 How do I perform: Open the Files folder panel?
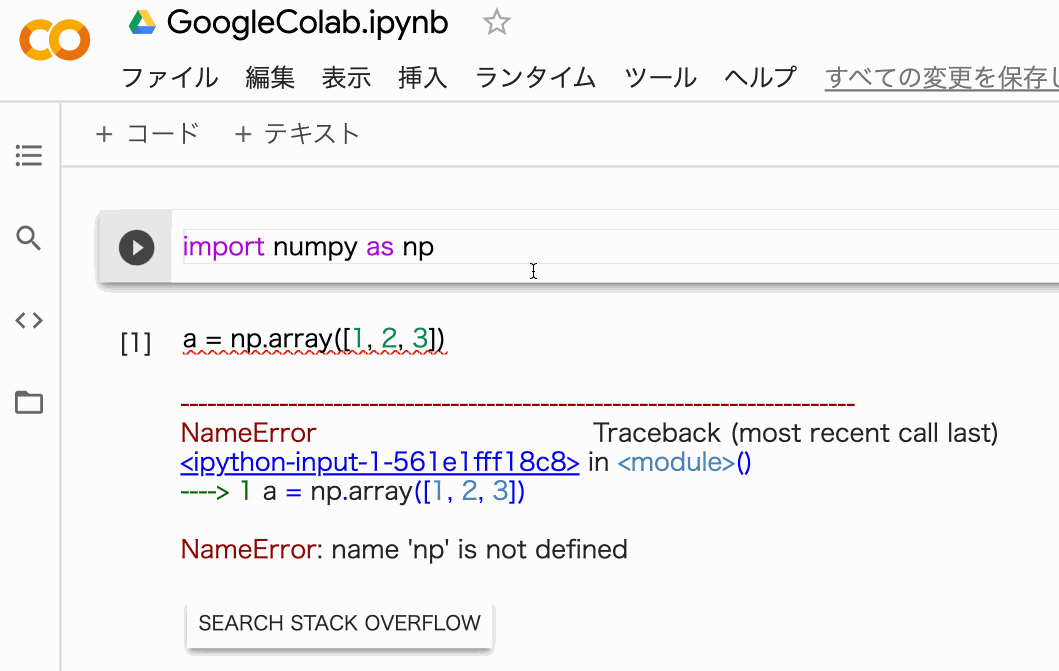click(29, 403)
